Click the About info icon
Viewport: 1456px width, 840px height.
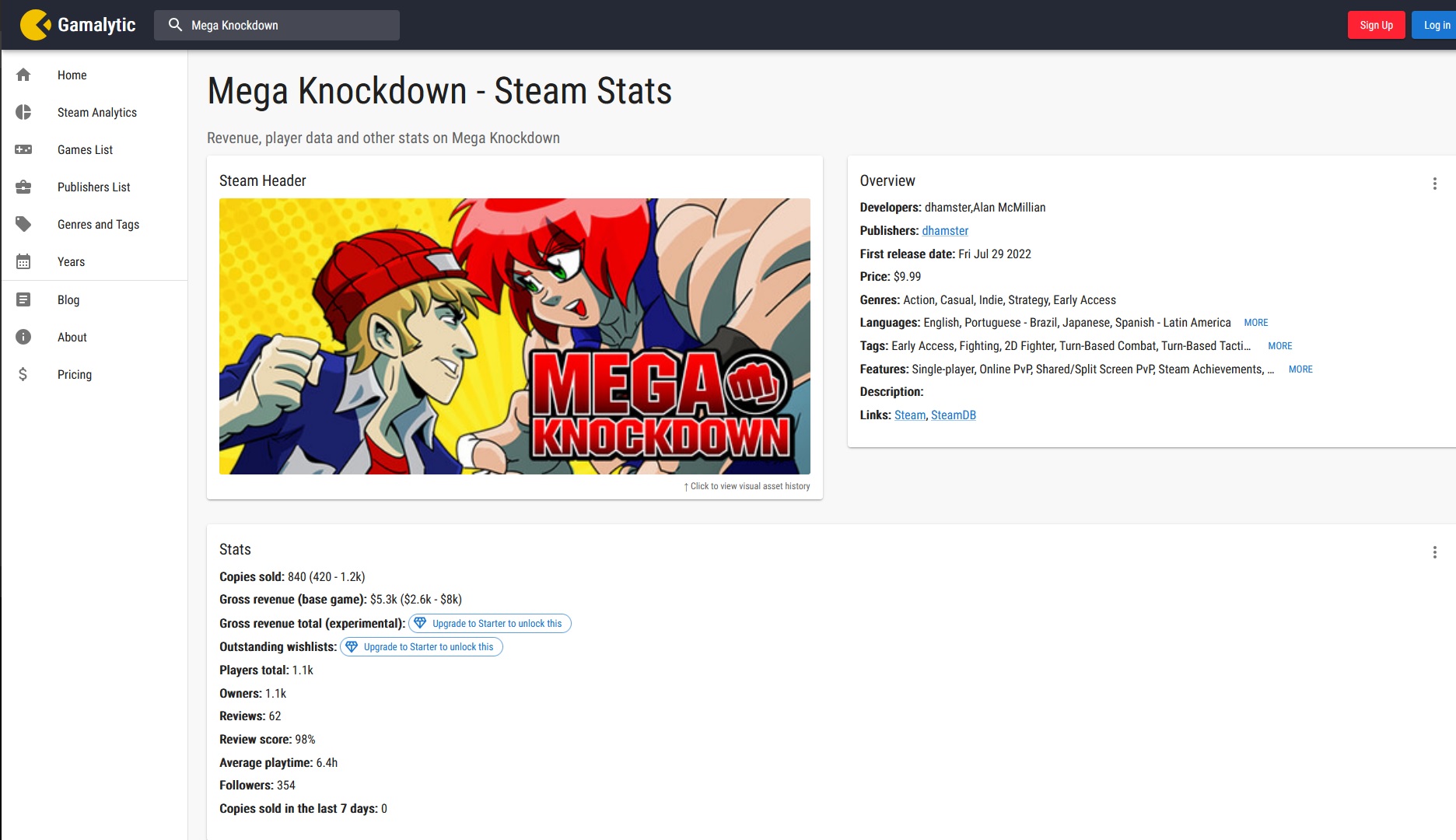23,337
